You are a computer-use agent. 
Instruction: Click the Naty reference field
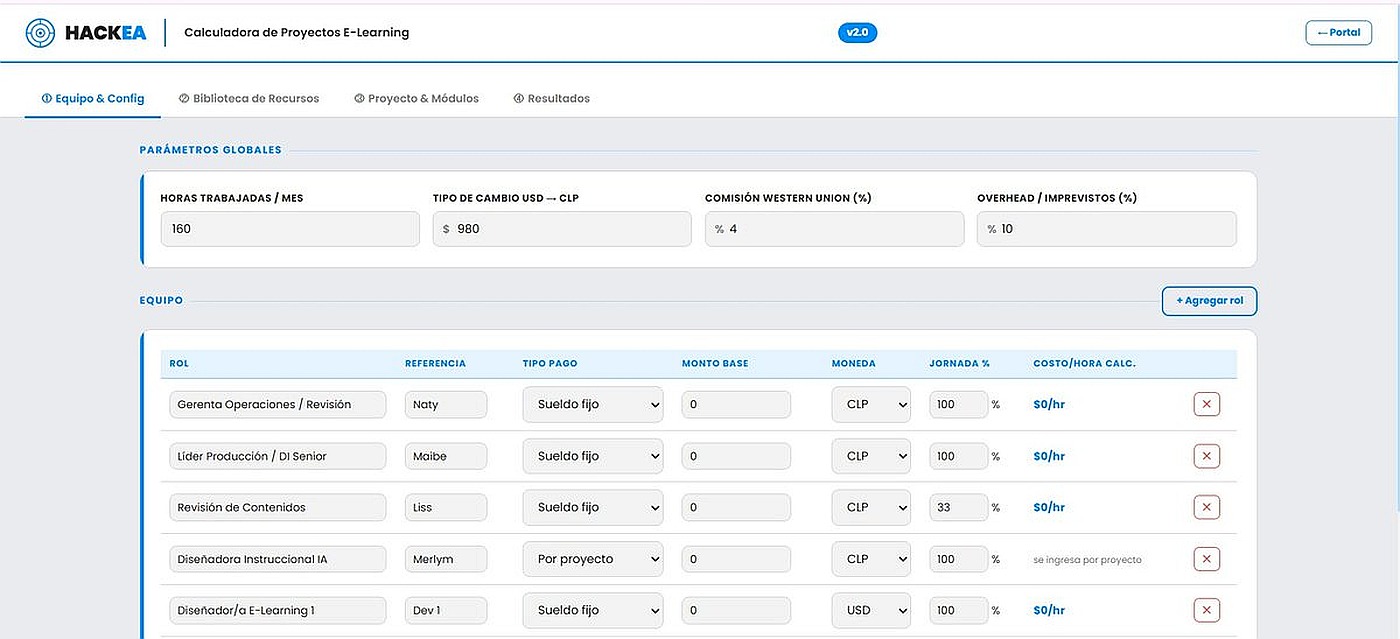[446, 404]
